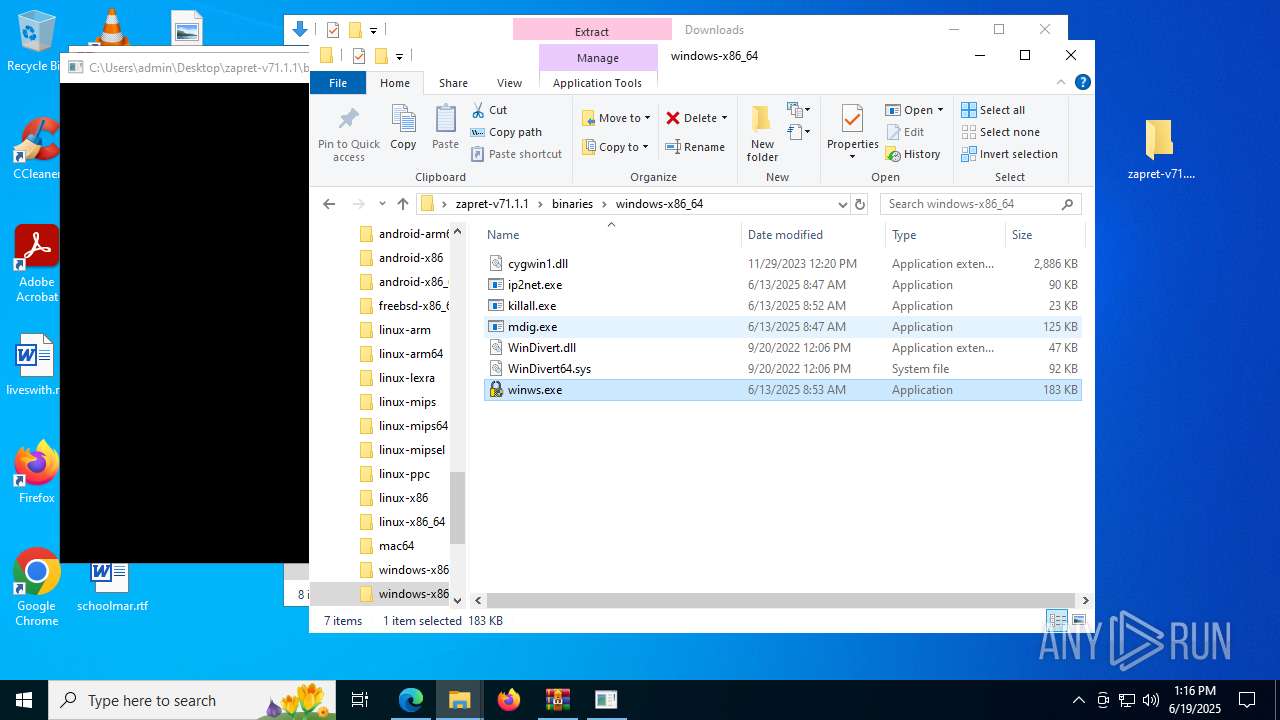1280x720 pixels.
Task: Click the Rename command
Action: pos(696,147)
